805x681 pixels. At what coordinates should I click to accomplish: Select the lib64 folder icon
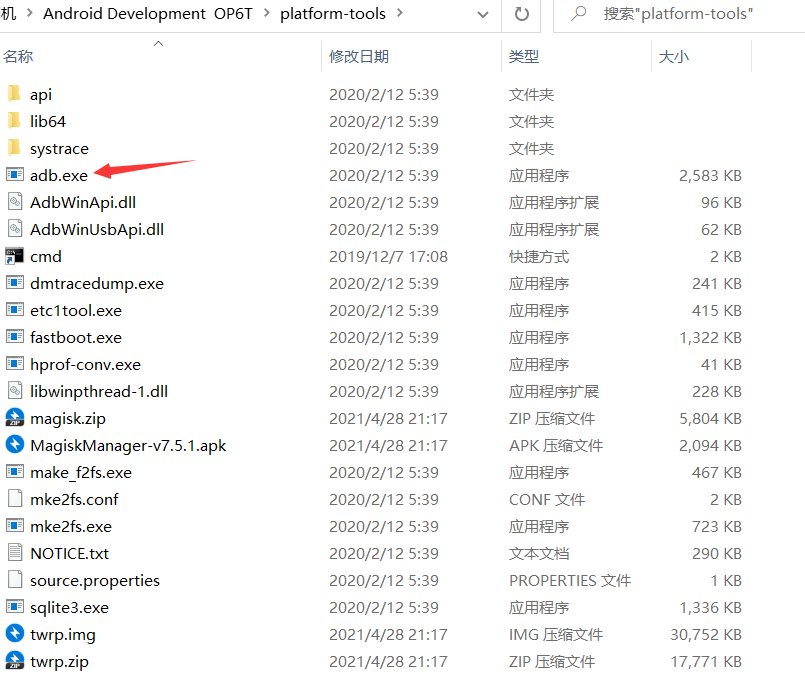tap(14, 121)
